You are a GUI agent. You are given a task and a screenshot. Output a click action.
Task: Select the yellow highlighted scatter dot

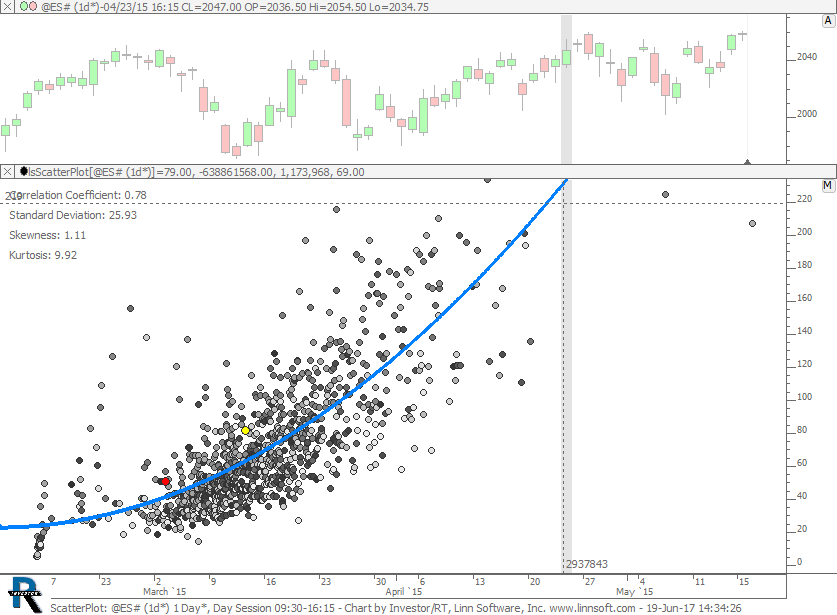coord(245,430)
